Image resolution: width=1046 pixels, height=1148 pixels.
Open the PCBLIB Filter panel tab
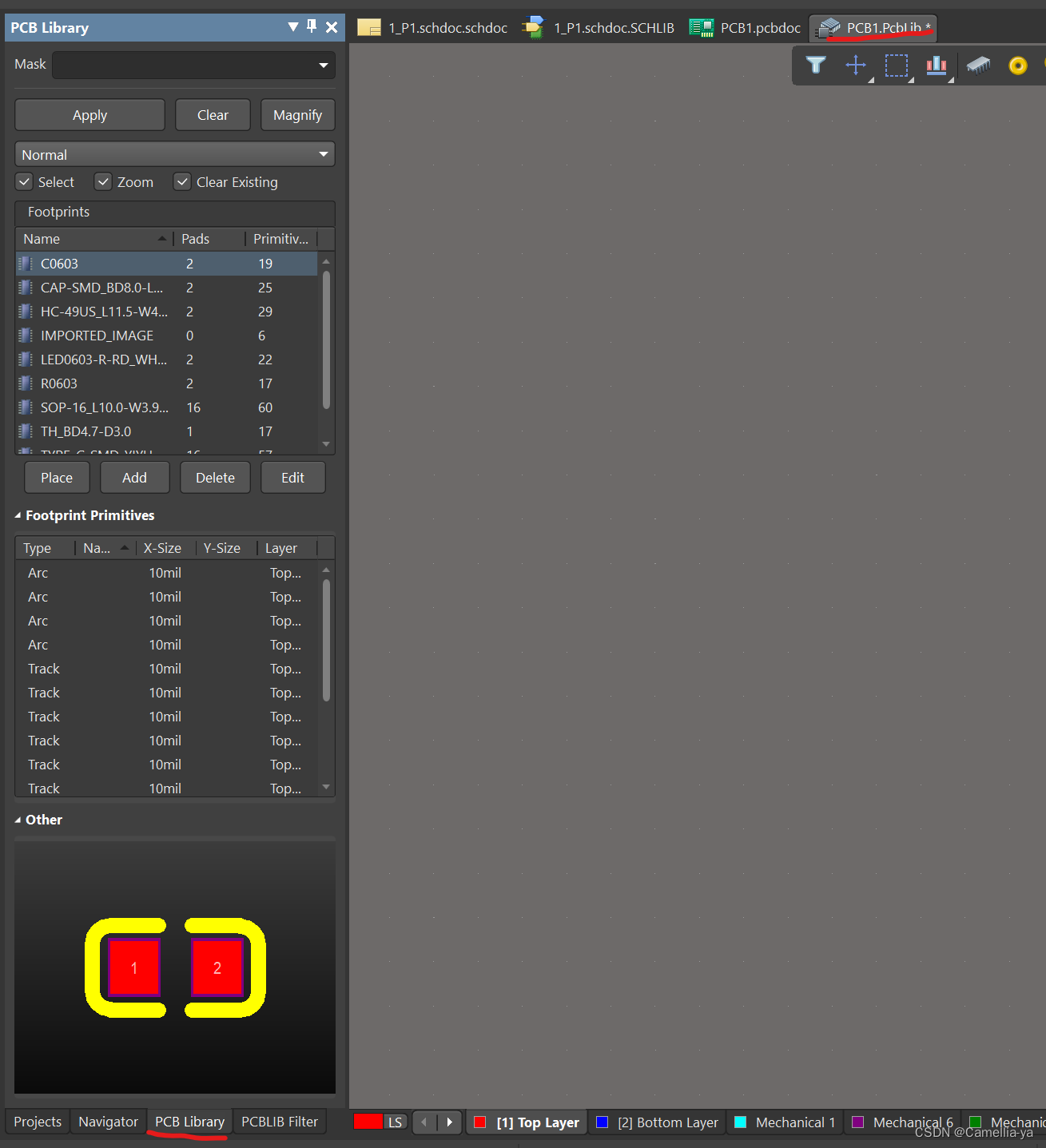pyautogui.click(x=280, y=1122)
